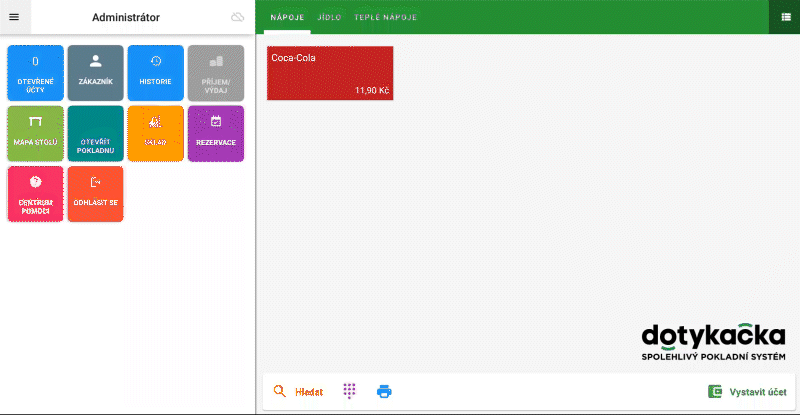Viewport: 800px width, 415px height.
Task: Open the hamburger menu
Action: pyautogui.click(x=14, y=17)
